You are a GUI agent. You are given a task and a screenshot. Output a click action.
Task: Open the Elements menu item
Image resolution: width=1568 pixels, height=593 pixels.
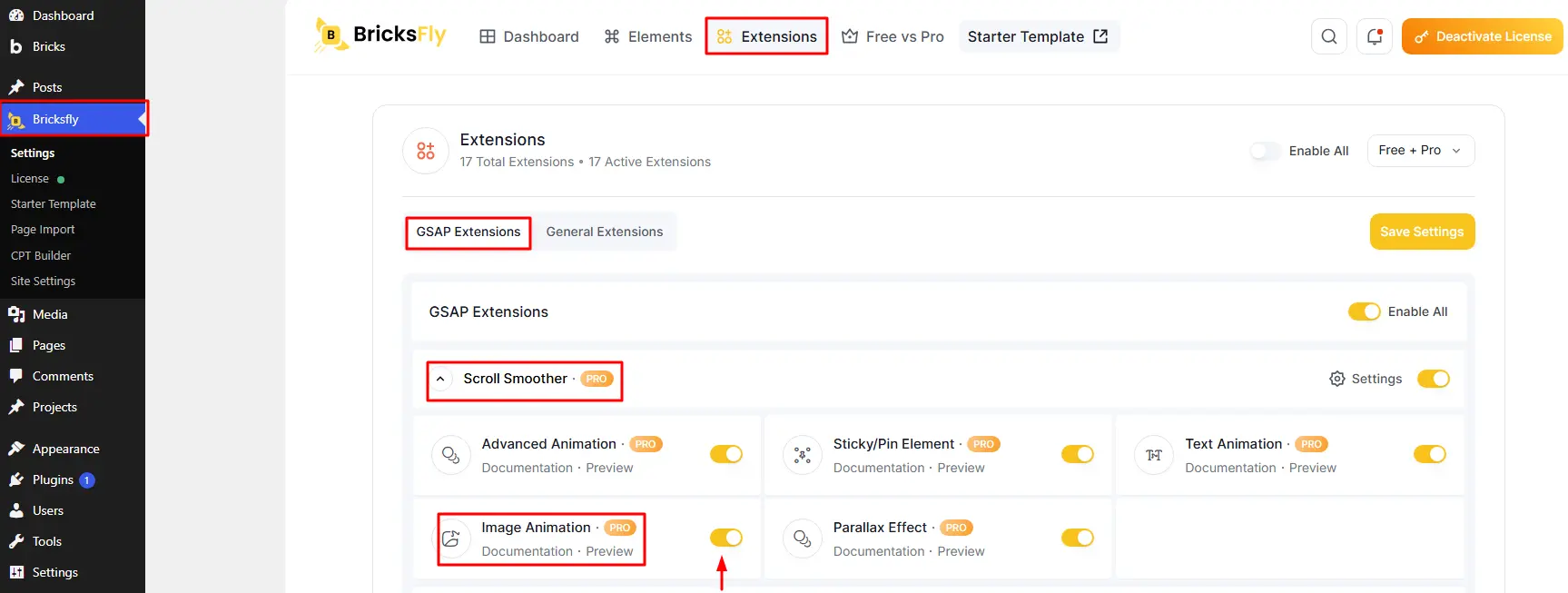tap(648, 36)
